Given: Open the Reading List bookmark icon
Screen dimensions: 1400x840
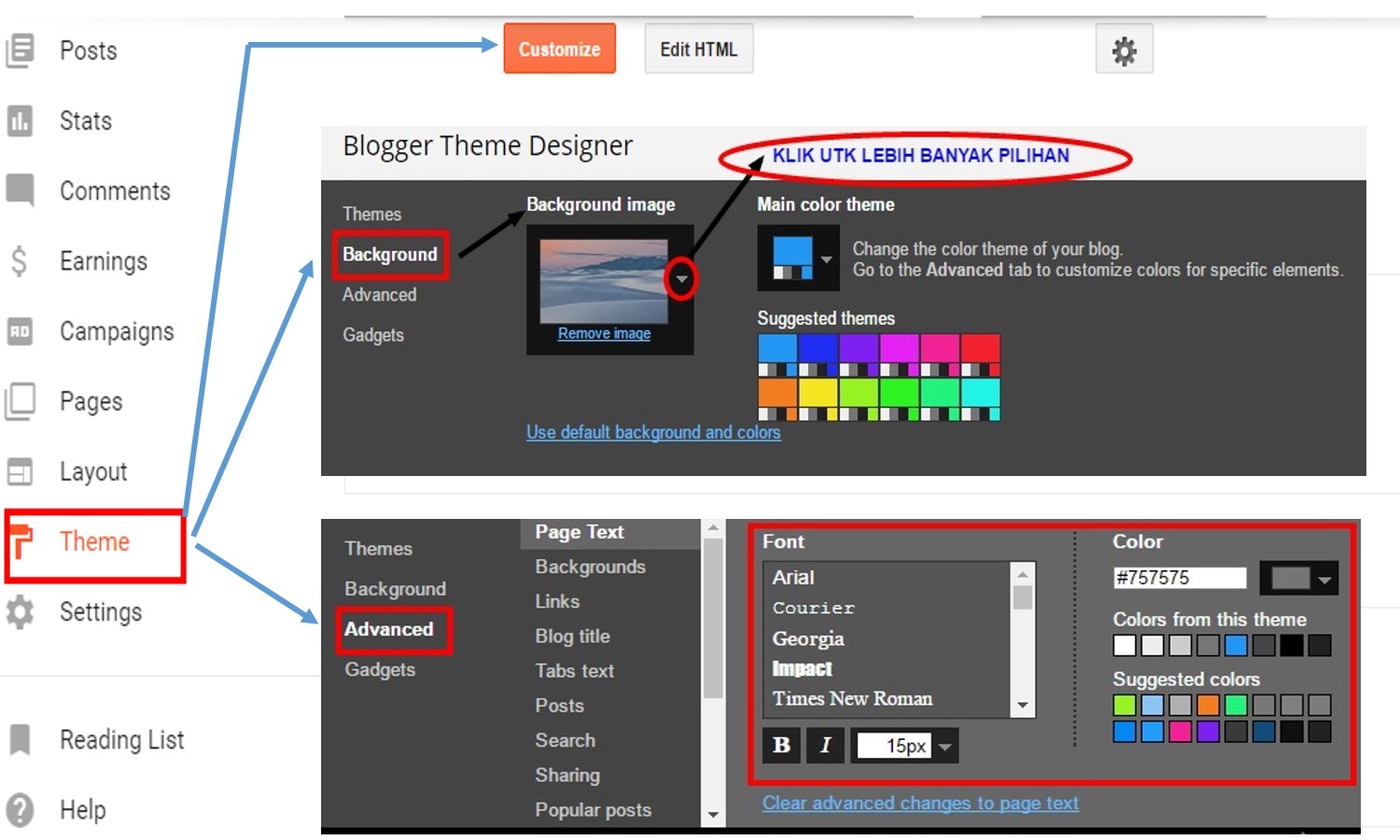Looking at the screenshot, I should pyautogui.click(x=20, y=739).
